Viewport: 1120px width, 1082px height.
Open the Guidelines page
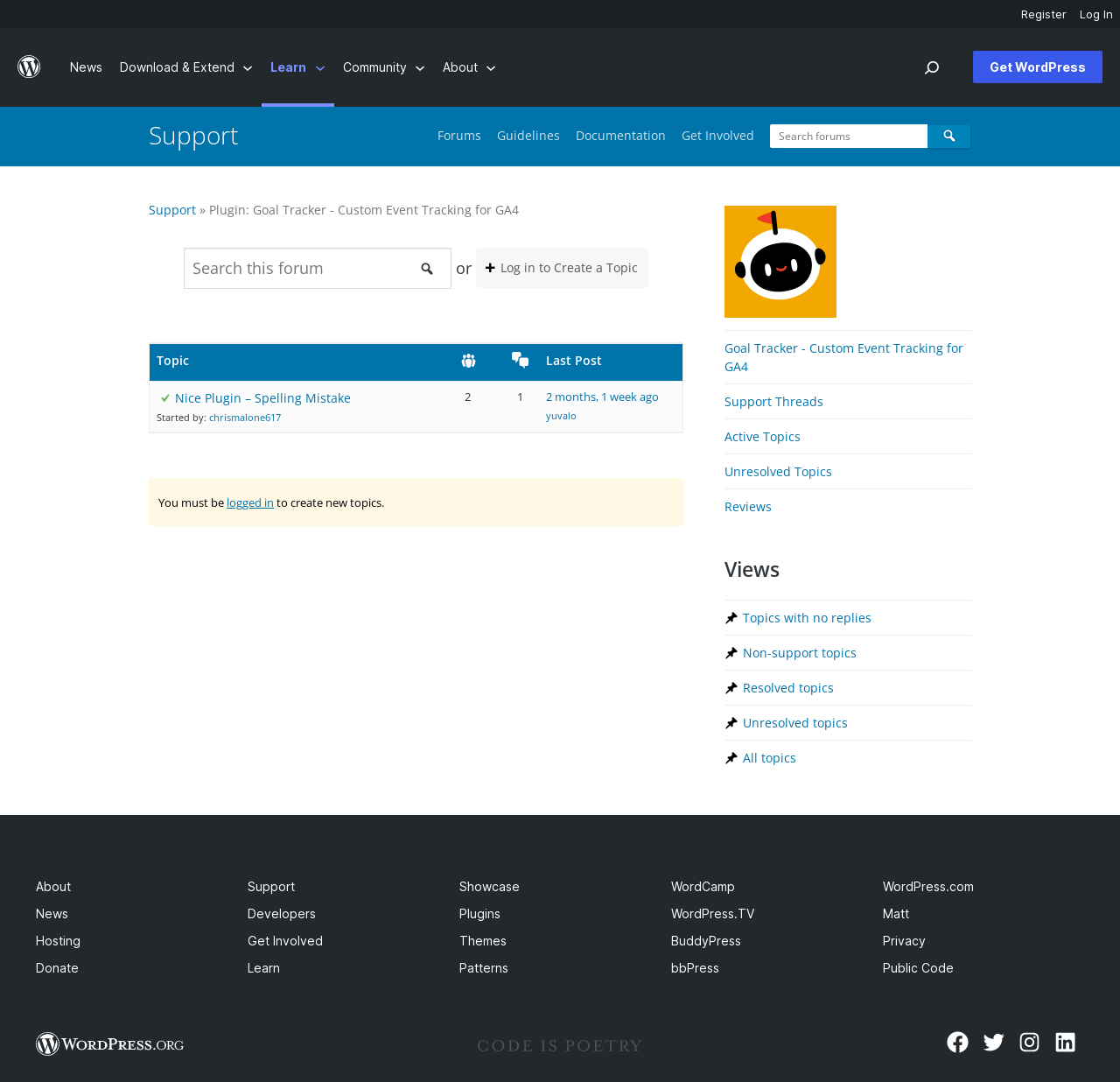528,136
